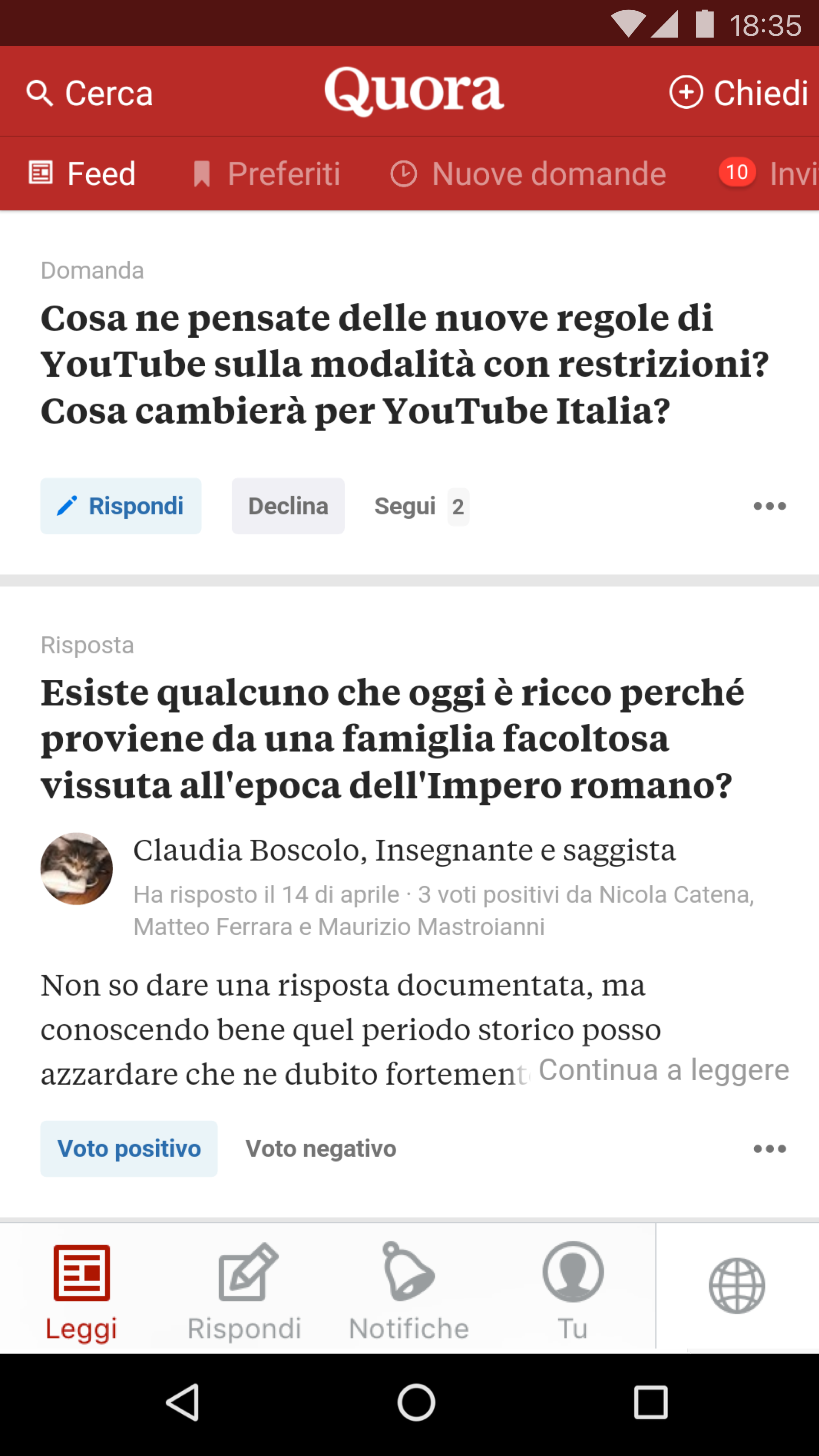Viewport: 819px width, 1456px height.
Task: Open the Tu profile icon
Action: pyautogui.click(x=573, y=1271)
